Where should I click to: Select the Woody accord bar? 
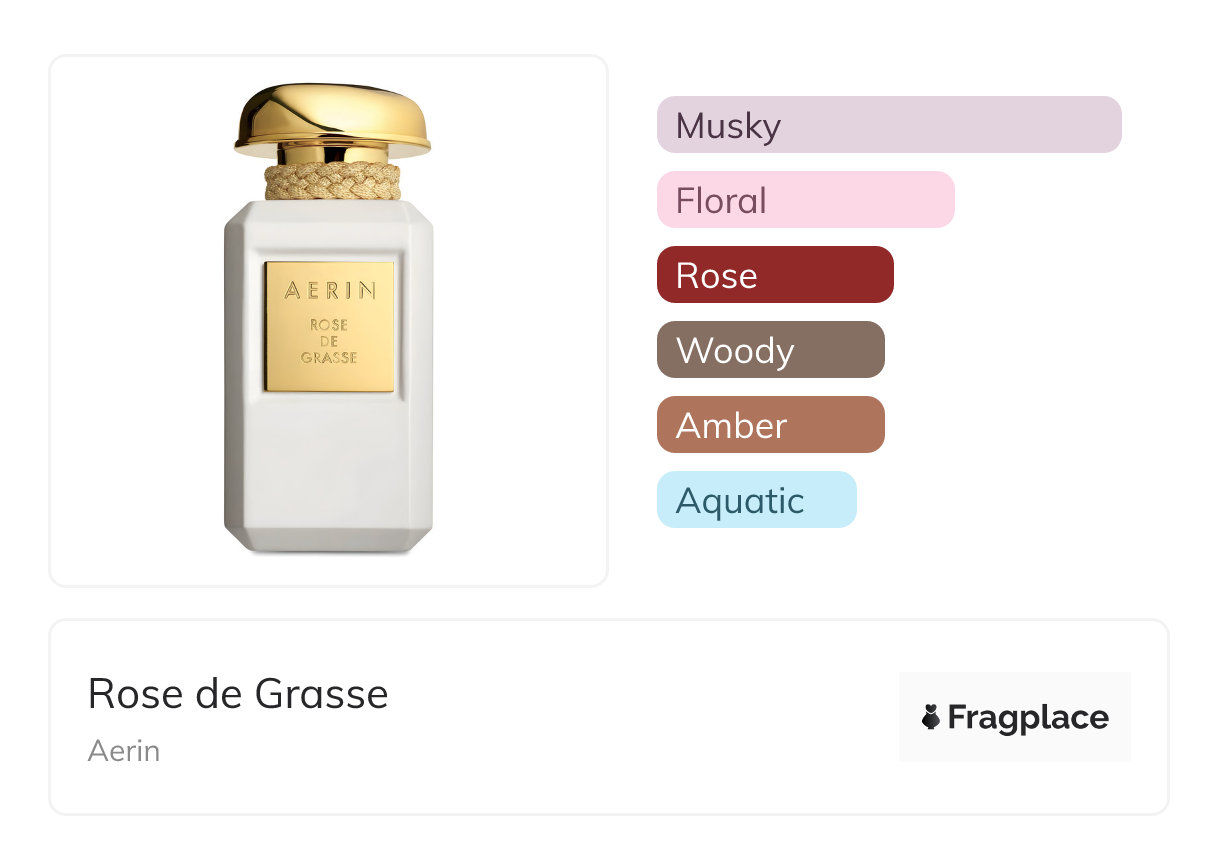(771, 350)
